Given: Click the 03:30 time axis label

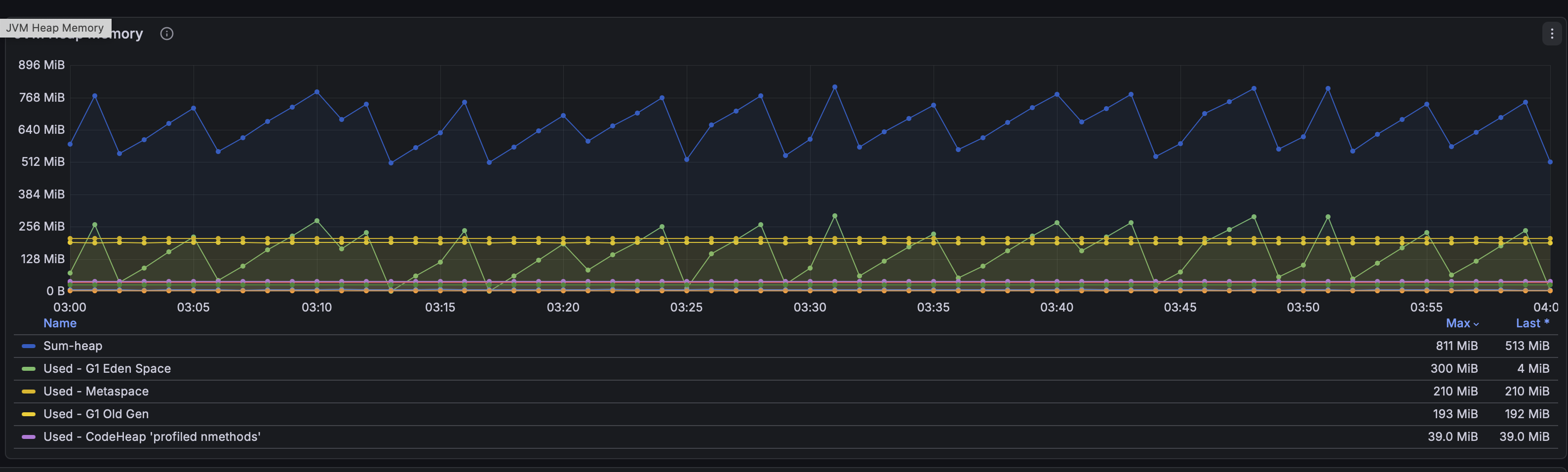Looking at the screenshot, I should 810,307.
